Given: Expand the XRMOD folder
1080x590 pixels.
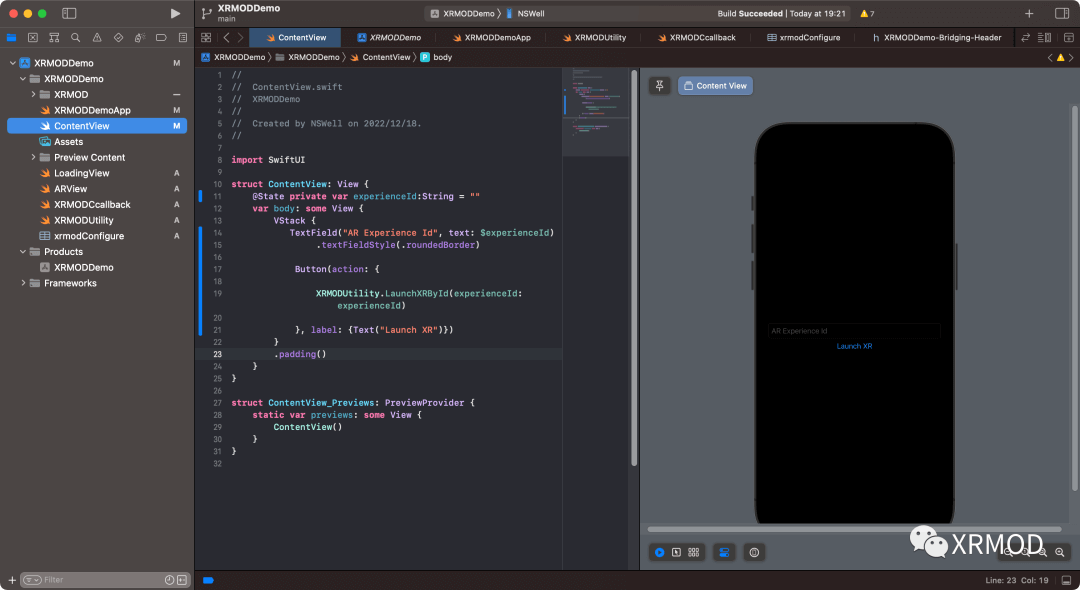Looking at the screenshot, I should pyautogui.click(x=33, y=94).
